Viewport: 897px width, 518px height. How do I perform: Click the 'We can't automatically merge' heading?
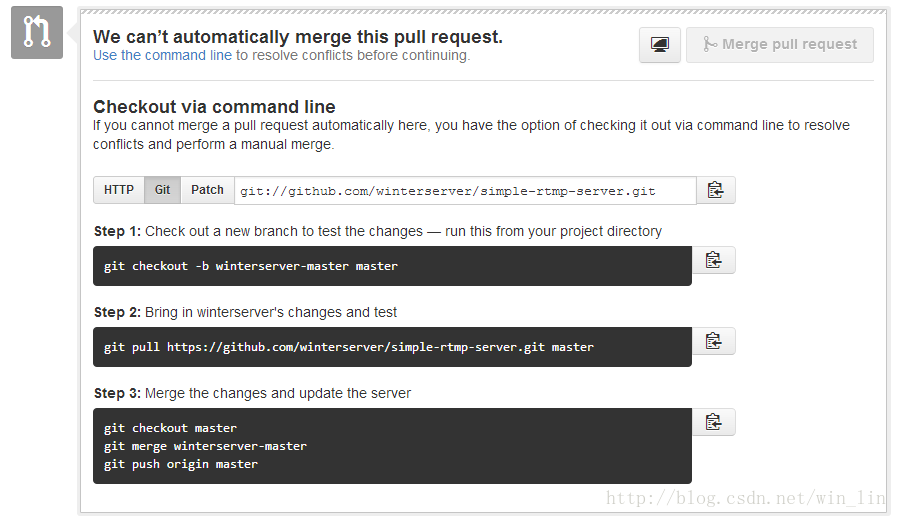click(x=297, y=37)
